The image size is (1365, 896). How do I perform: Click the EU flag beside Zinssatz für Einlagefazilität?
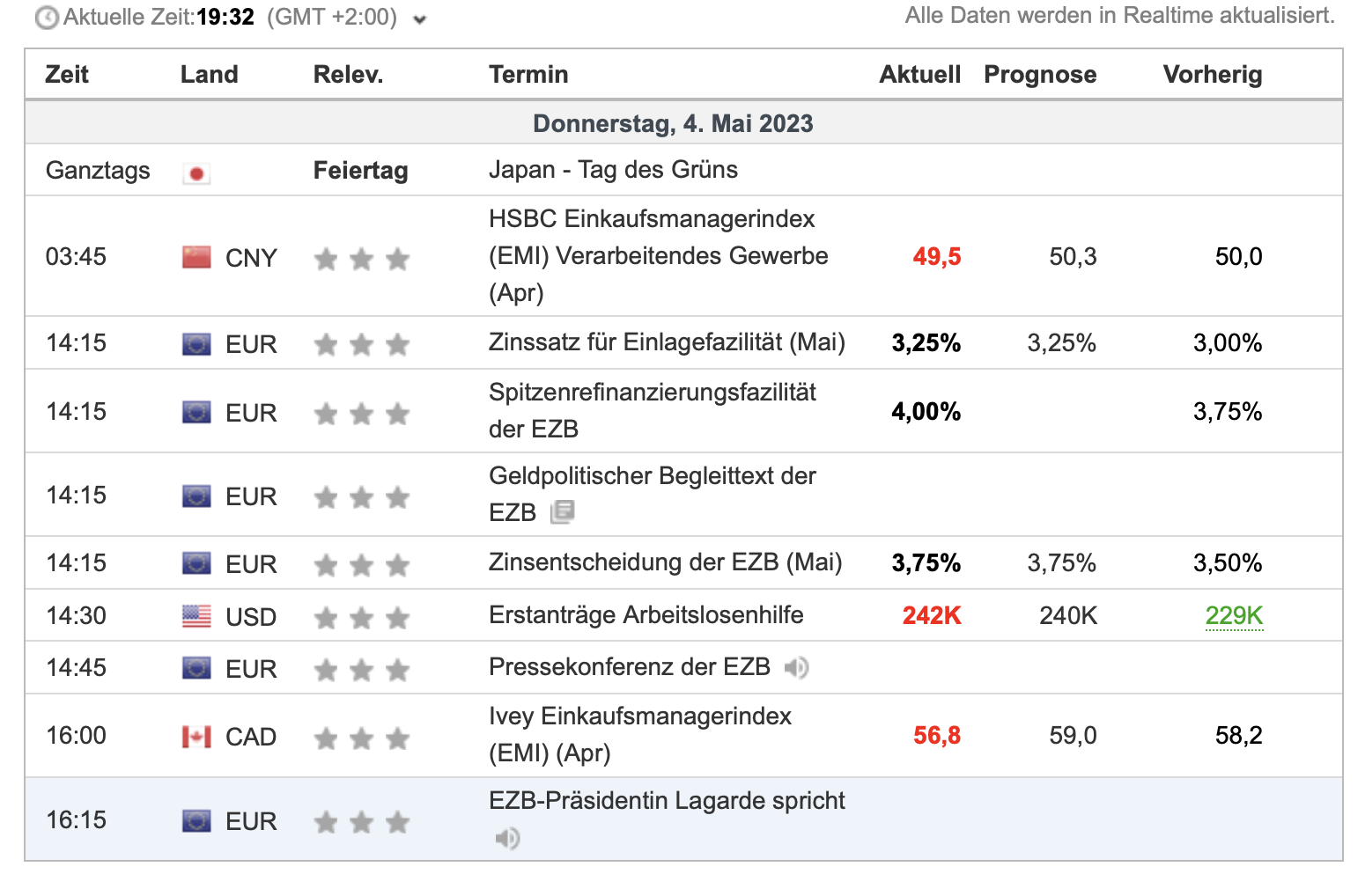click(x=196, y=343)
